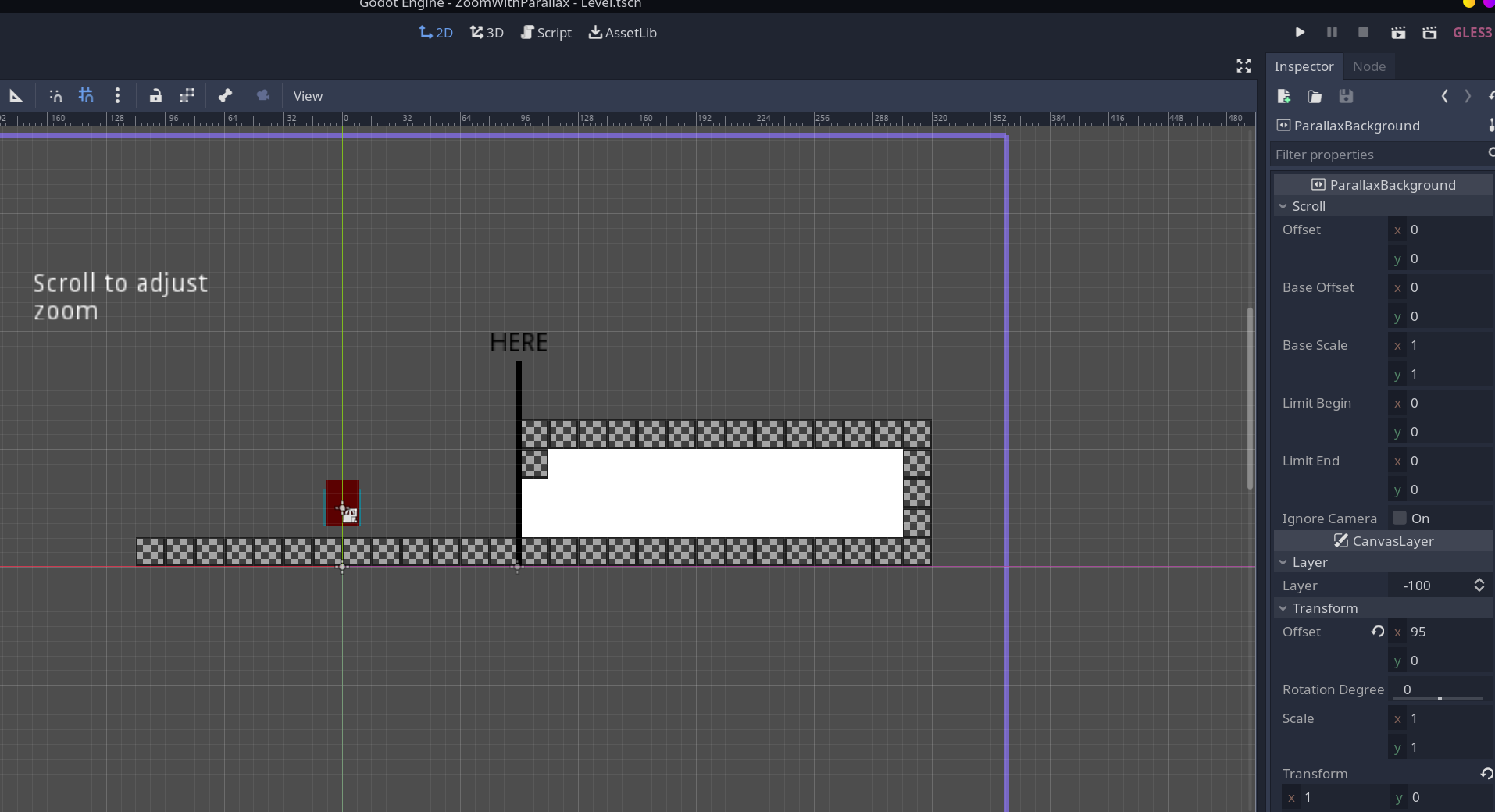Viewport: 1495px width, 812px height.
Task: Click the skeleton bone options icon
Action: tap(226, 95)
